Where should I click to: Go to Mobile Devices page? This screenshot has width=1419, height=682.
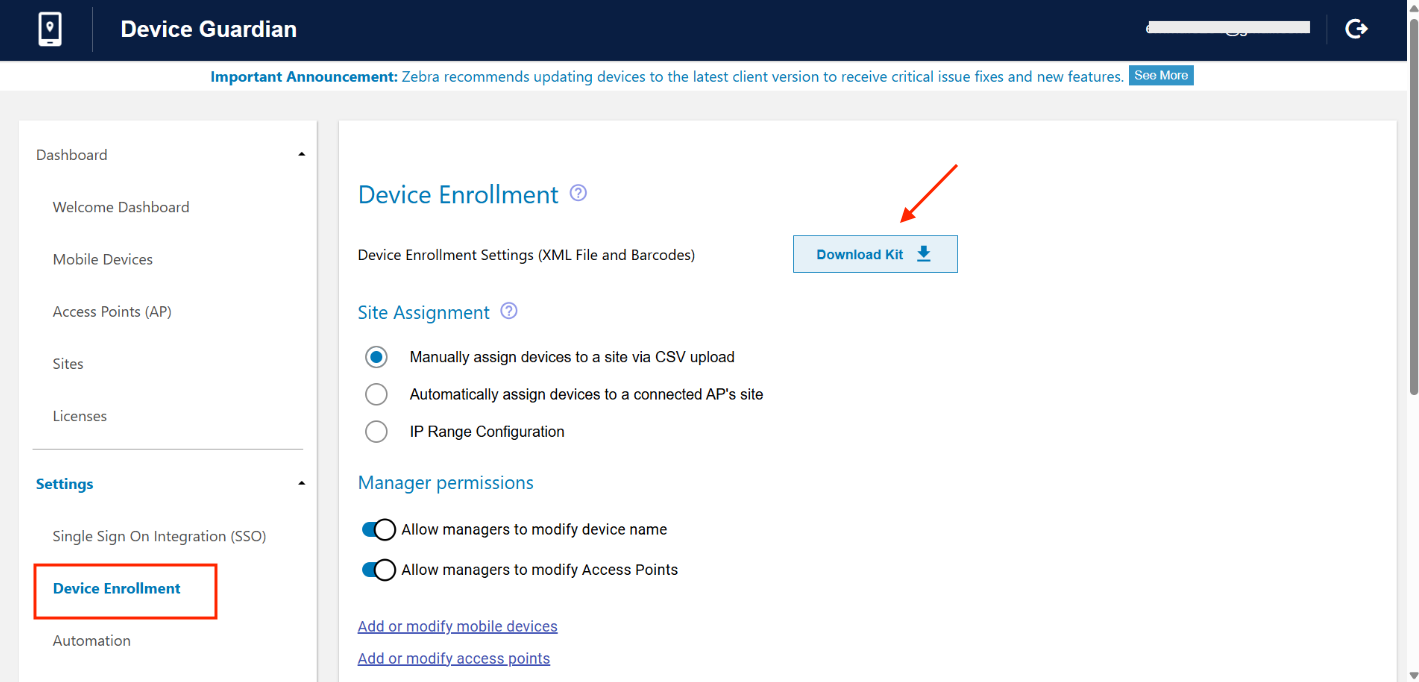pos(103,259)
